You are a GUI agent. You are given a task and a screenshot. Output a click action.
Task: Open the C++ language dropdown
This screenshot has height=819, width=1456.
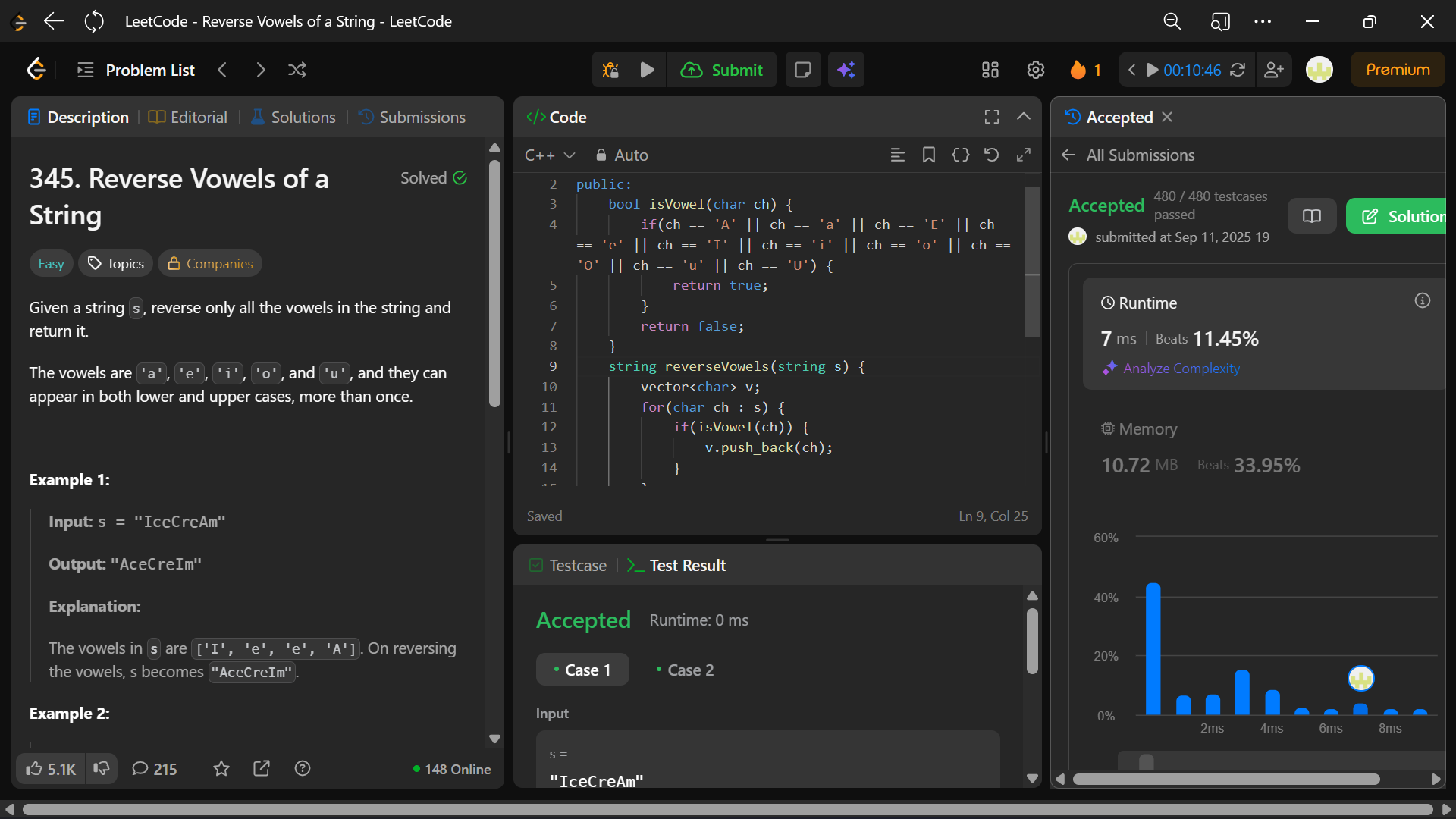click(550, 155)
